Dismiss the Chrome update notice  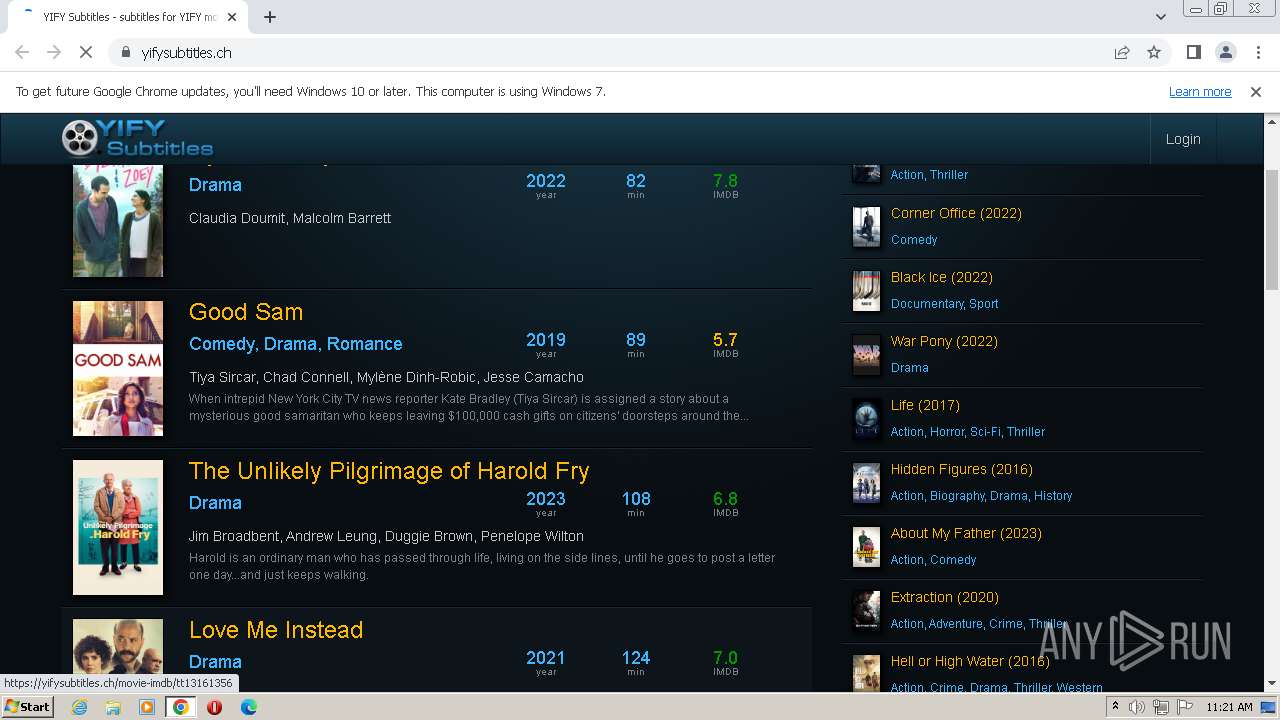coord(1255,91)
